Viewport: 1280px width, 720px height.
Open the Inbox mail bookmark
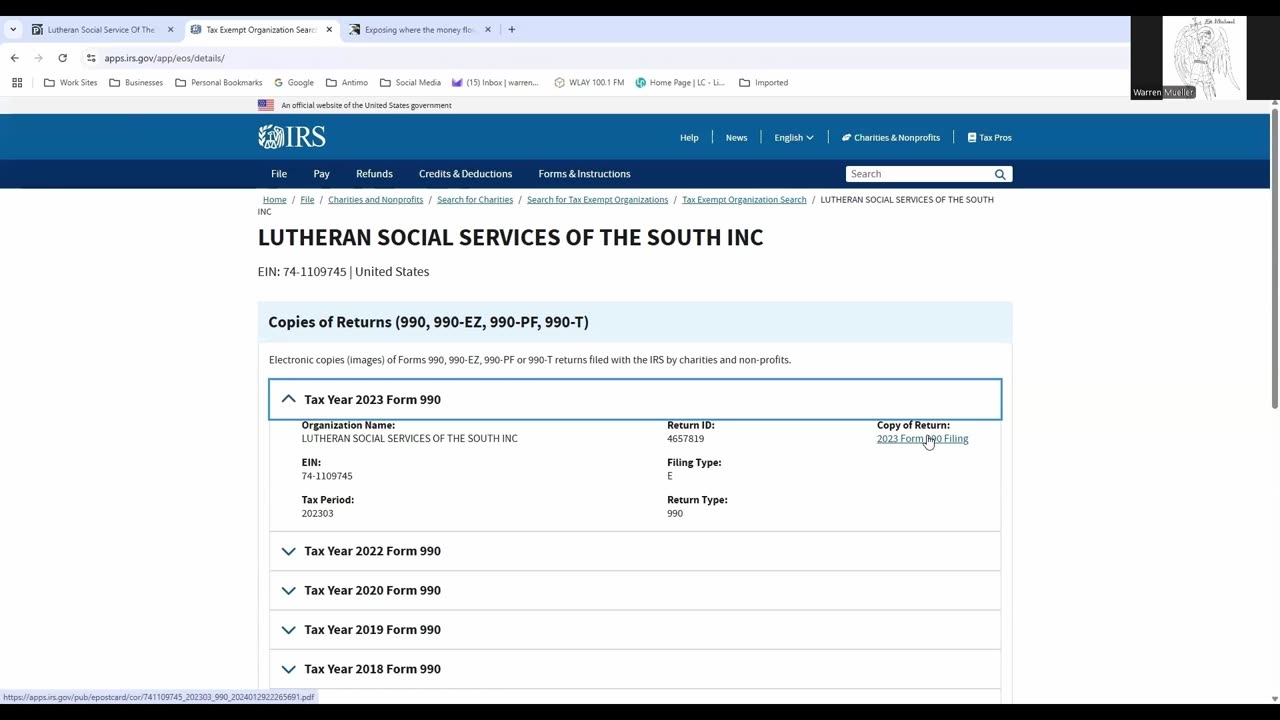point(495,83)
